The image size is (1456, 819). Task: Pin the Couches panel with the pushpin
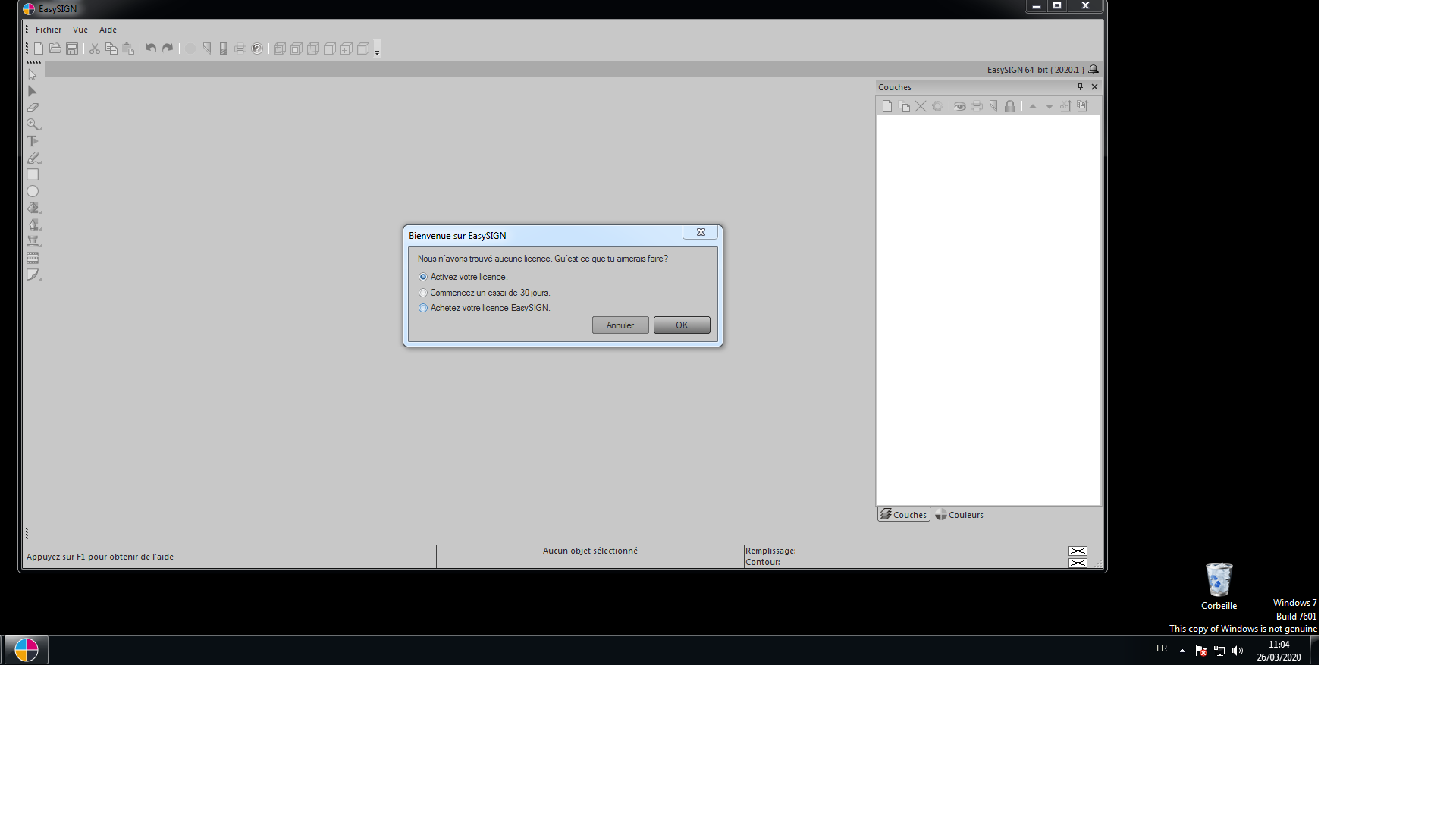(x=1081, y=86)
